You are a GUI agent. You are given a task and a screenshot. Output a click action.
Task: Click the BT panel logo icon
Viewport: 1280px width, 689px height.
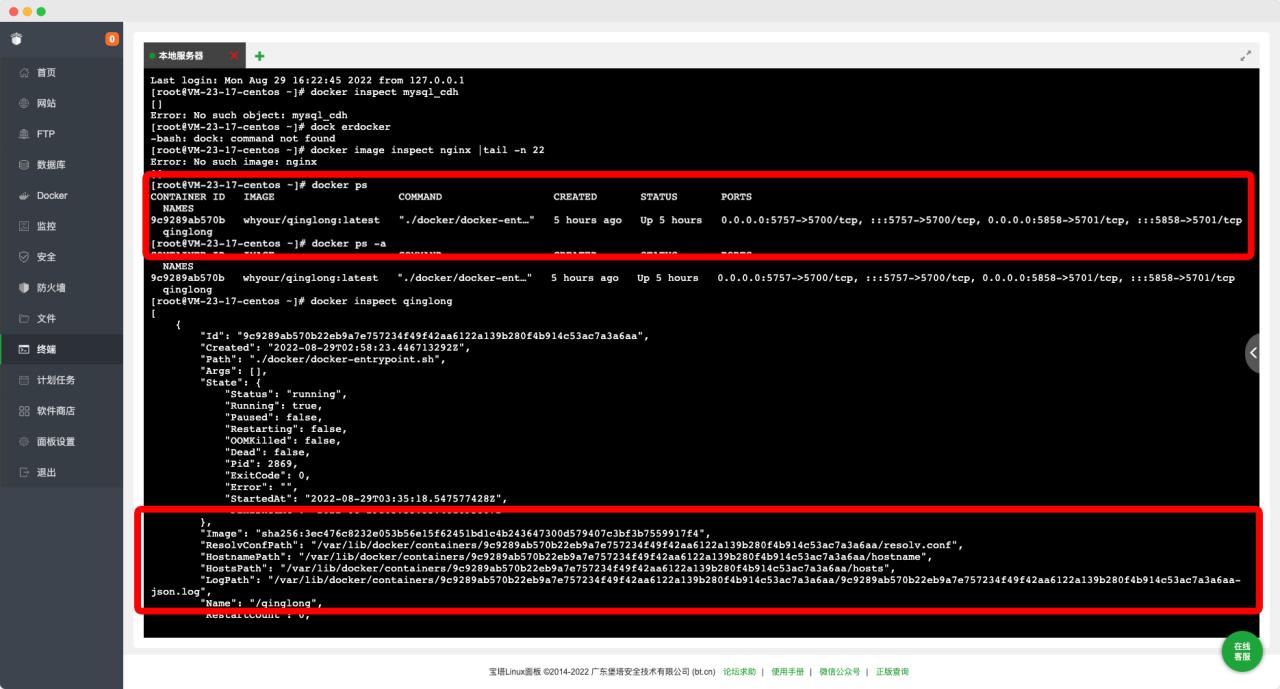tap(14, 39)
